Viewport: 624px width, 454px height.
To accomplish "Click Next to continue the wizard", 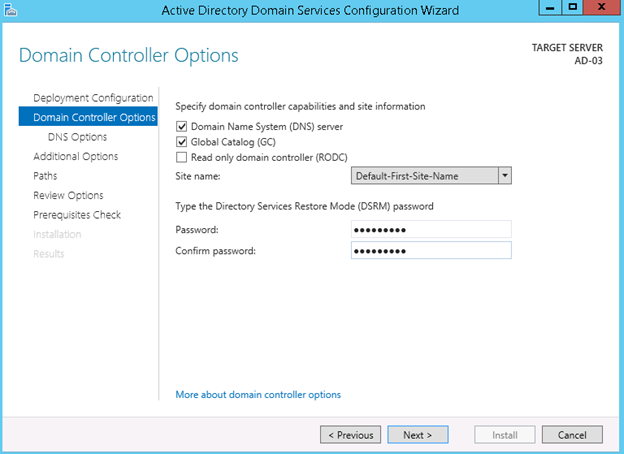I will (x=417, y=435).
